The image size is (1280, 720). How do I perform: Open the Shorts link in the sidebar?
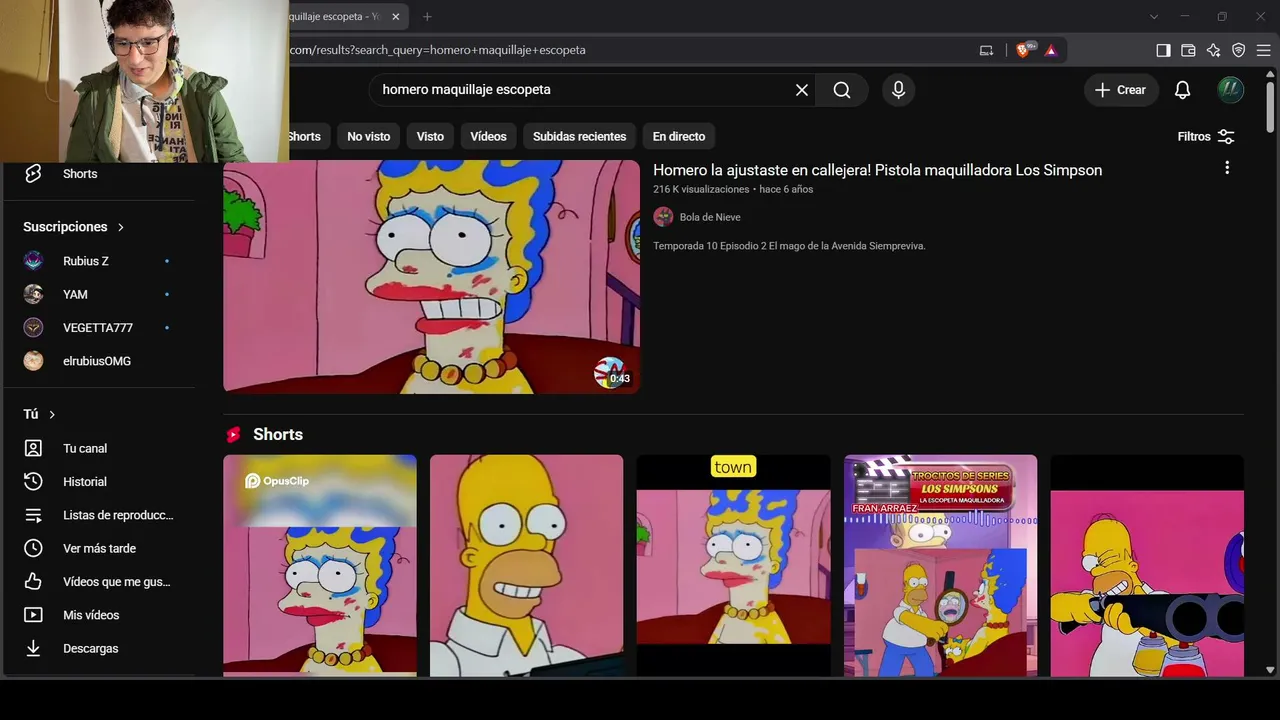coord(80,174)
